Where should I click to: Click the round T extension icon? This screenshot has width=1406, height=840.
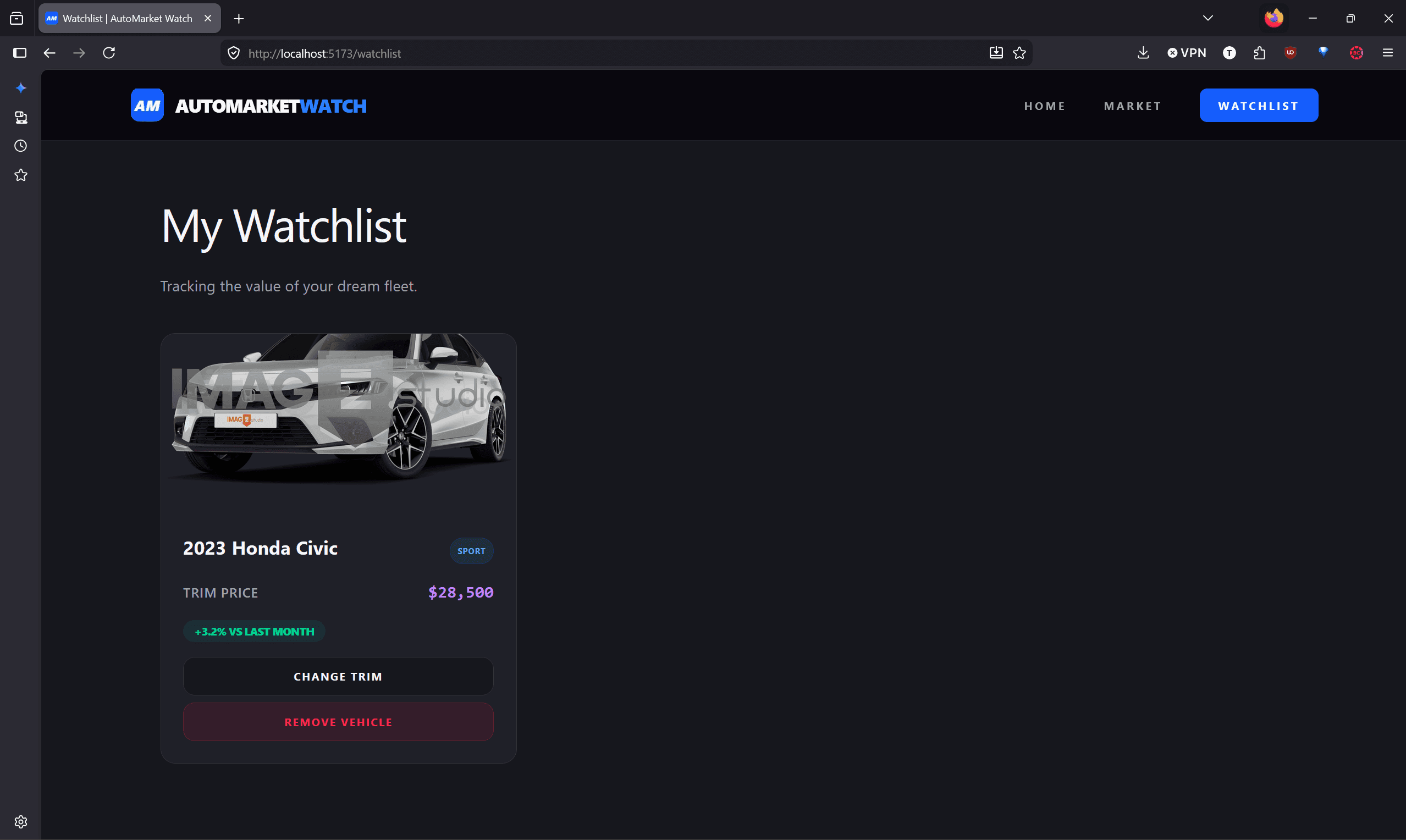pos(1229,53)
